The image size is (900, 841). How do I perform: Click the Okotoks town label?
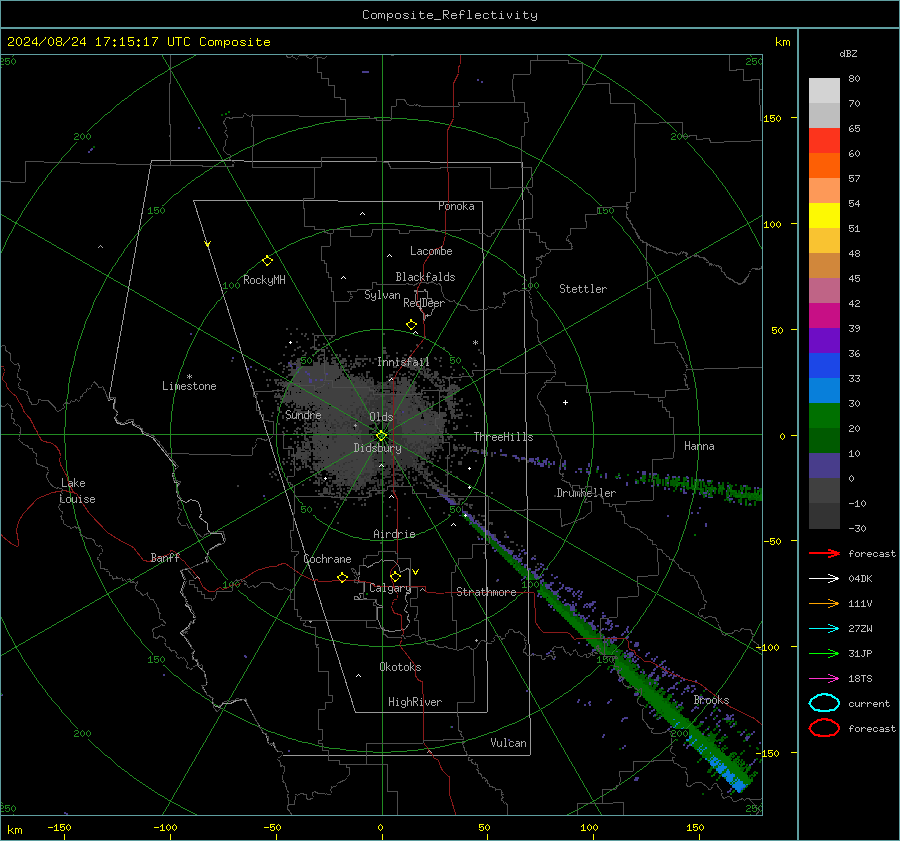(400, 667)
